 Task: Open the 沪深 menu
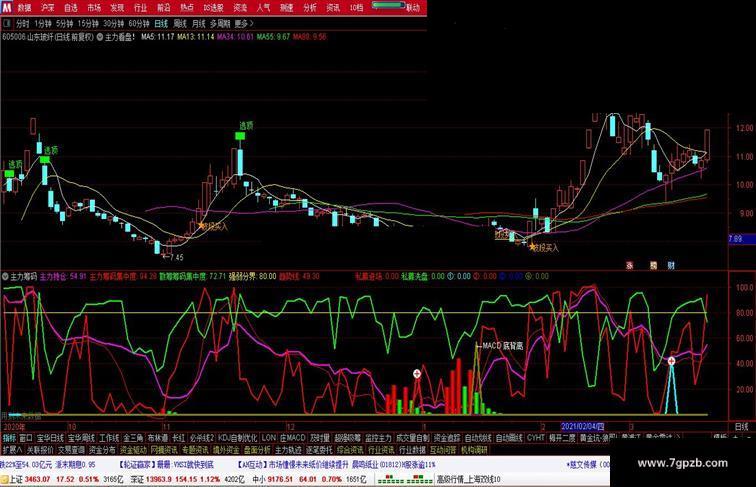tap(48, 8)
